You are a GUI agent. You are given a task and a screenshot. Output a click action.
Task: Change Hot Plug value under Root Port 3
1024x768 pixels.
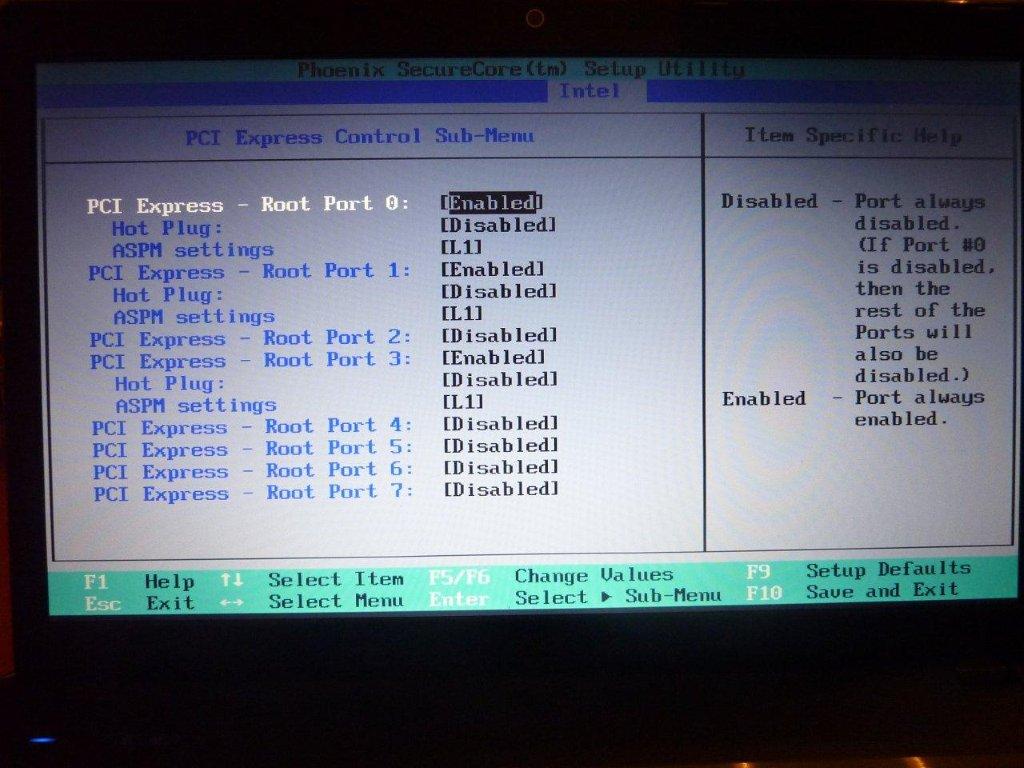point(501,379)
